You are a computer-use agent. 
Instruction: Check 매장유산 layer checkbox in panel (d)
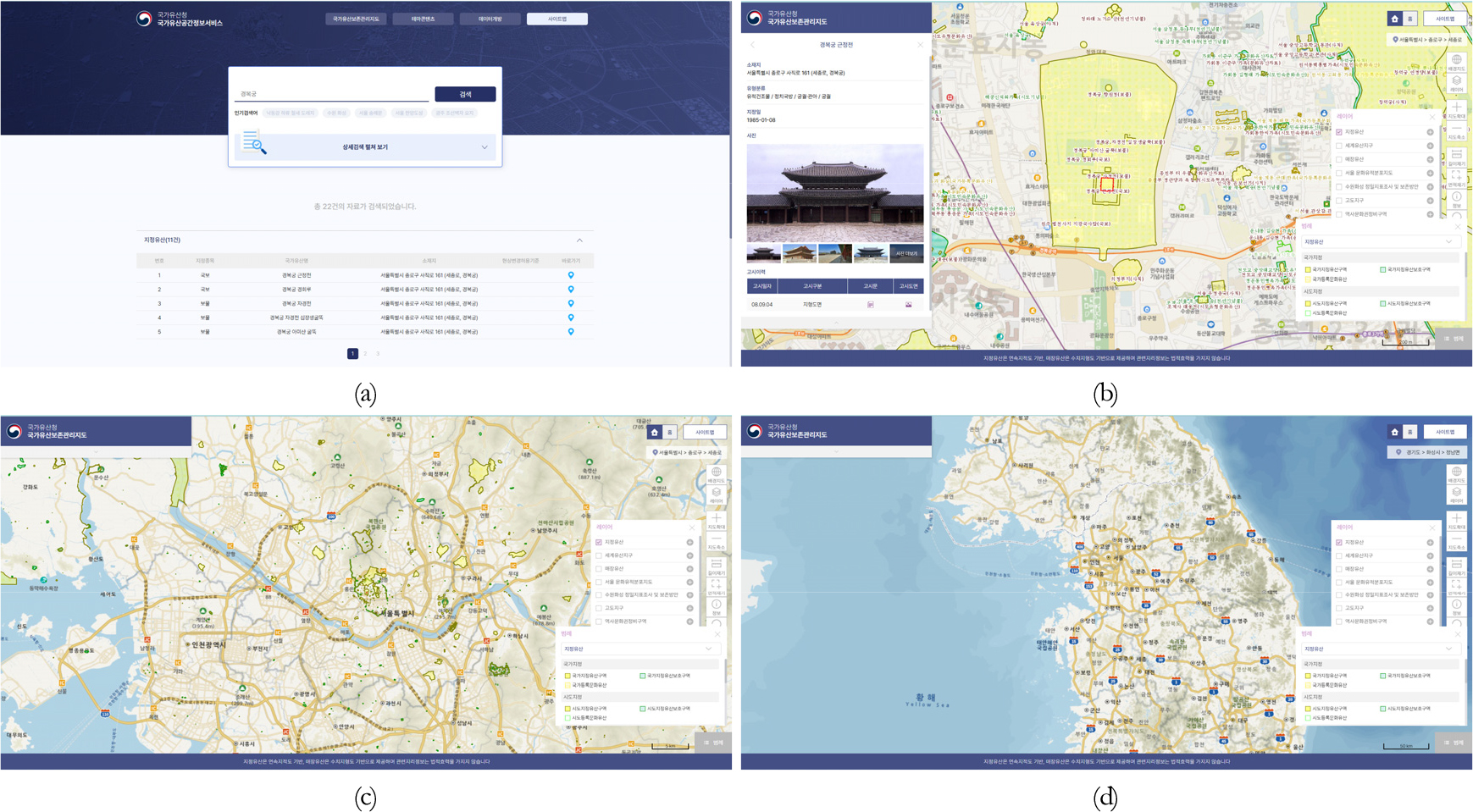tap(1339, 569)
